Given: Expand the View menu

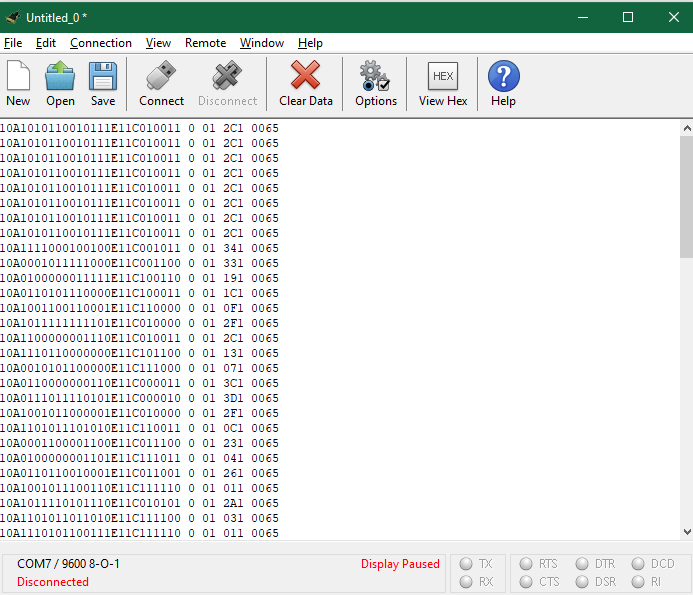Looking at the screenshot, I should tap(158, 43).
